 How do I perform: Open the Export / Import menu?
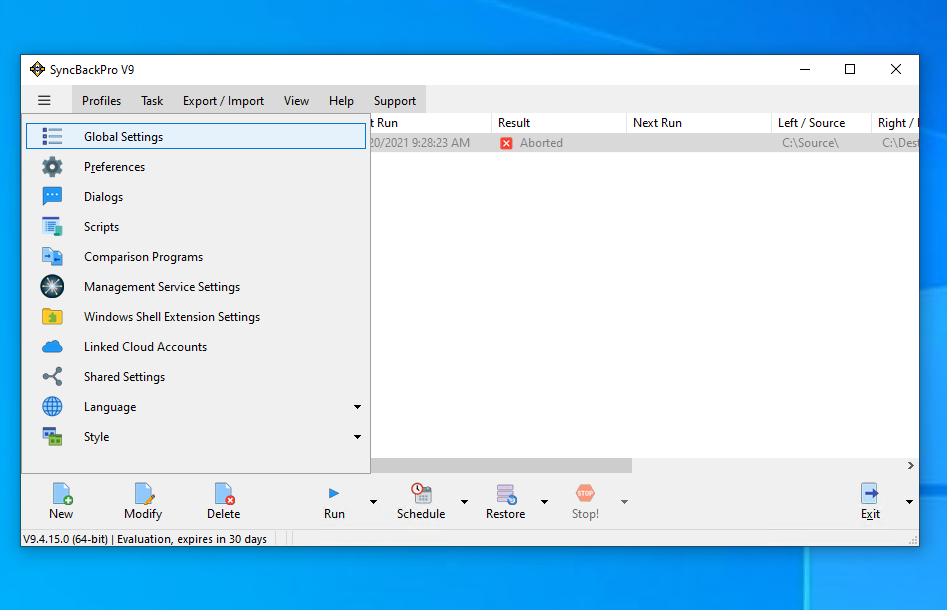tap(223, 101)
